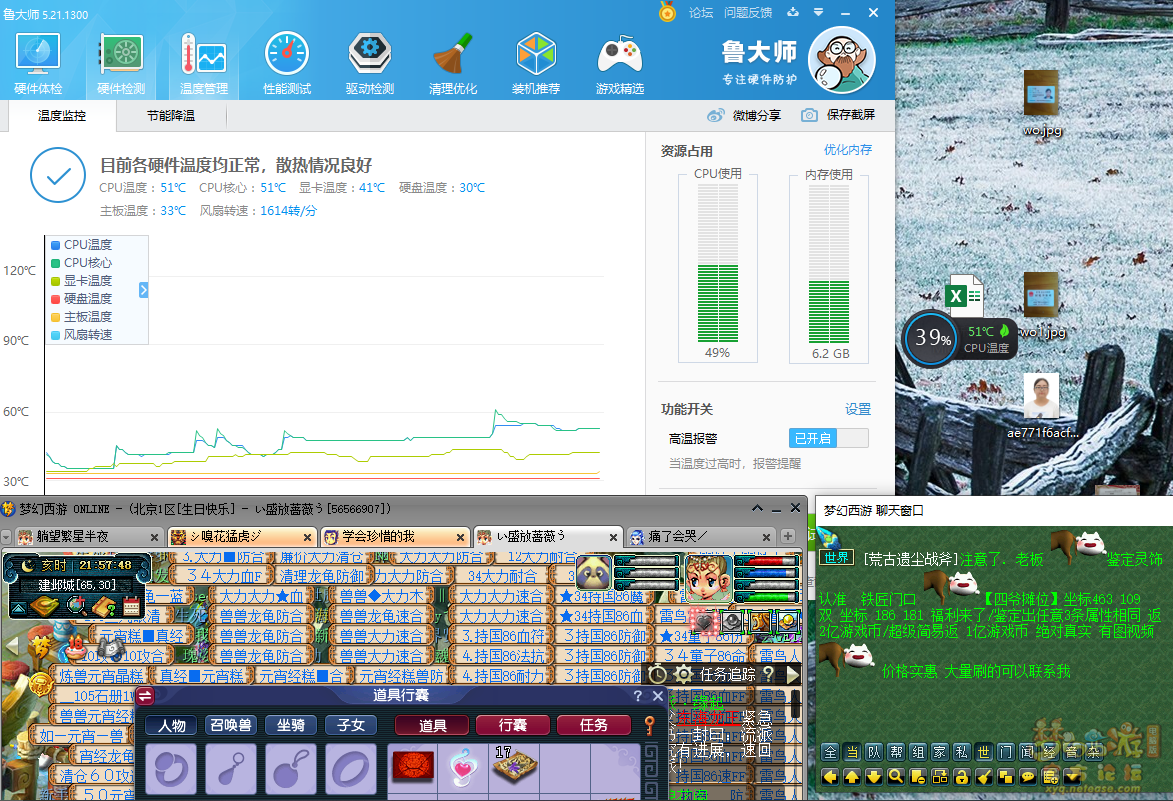Click the 内存使用 memory bar meter
Image resolution: width=1173 pixels, height=801 pixels.
pyautogui.click(x=829, y=264)
